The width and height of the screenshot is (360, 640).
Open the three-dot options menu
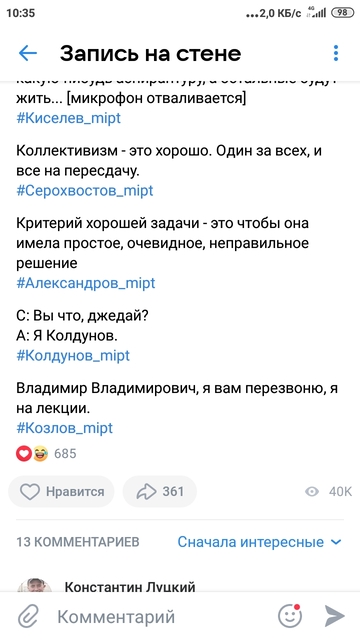point(336,53)
